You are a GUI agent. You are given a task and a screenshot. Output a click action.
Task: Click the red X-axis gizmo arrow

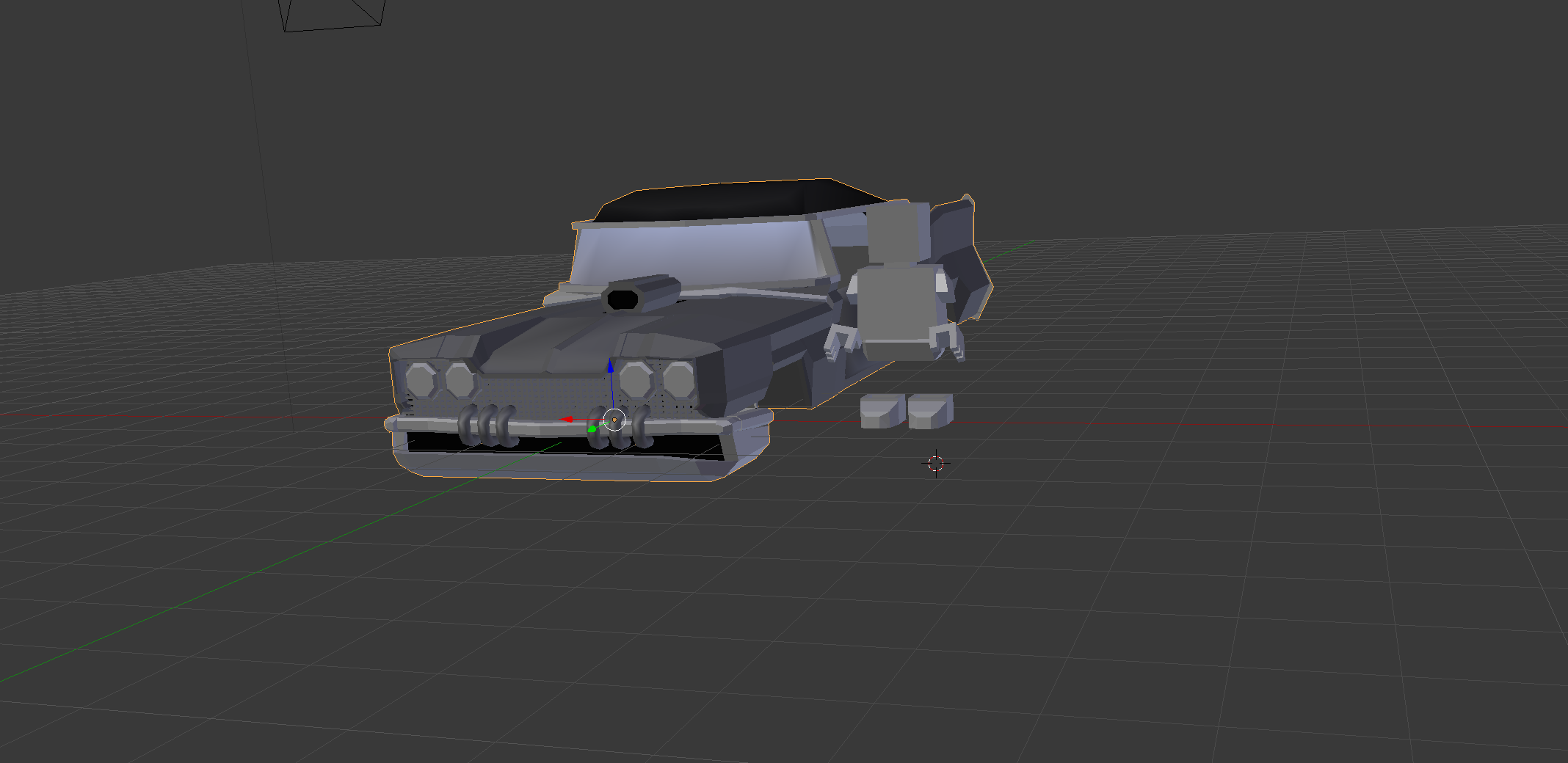coord(567,419)
